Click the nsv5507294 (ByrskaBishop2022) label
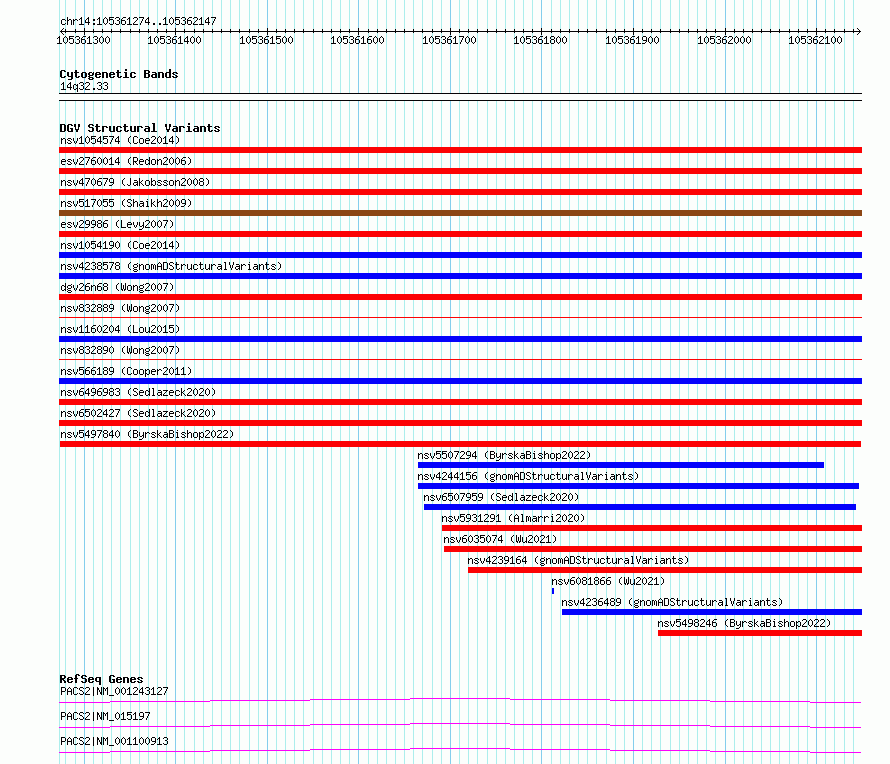This screenshot has height=764, width=890. (x=504, y=455)
